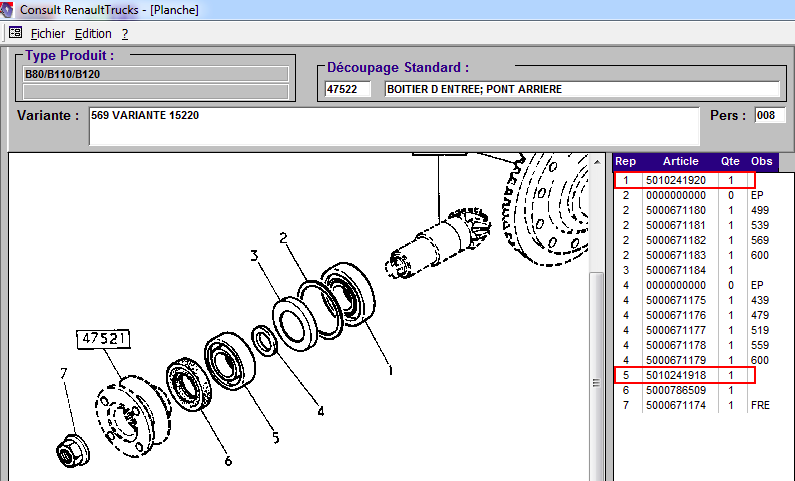Click the document icon left of Fichier
This screenshot has width=795, height=481.
15,33
